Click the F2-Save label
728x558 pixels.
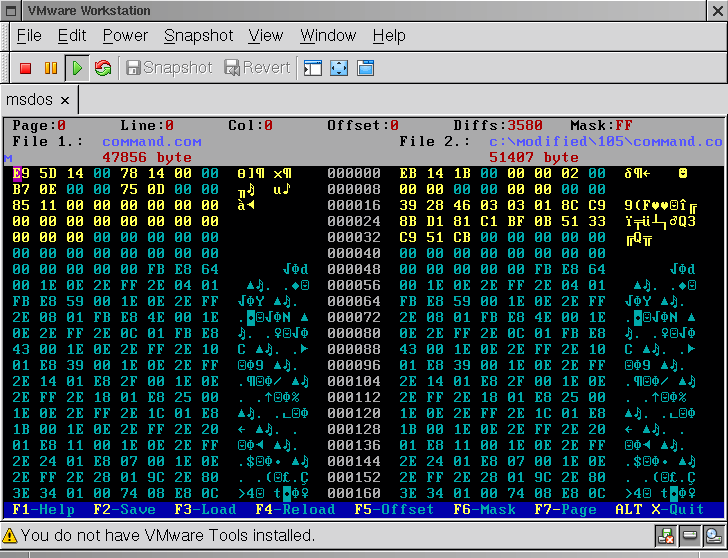pos(124,510)
